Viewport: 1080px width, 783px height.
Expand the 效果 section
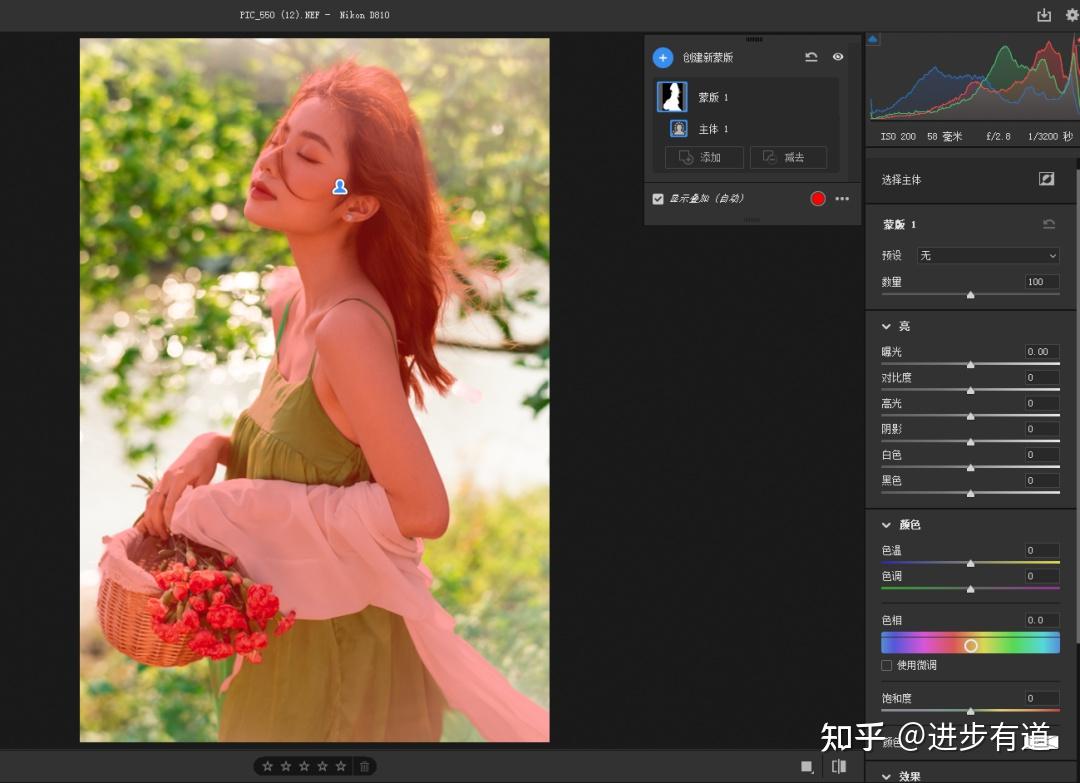pos(886,777)
